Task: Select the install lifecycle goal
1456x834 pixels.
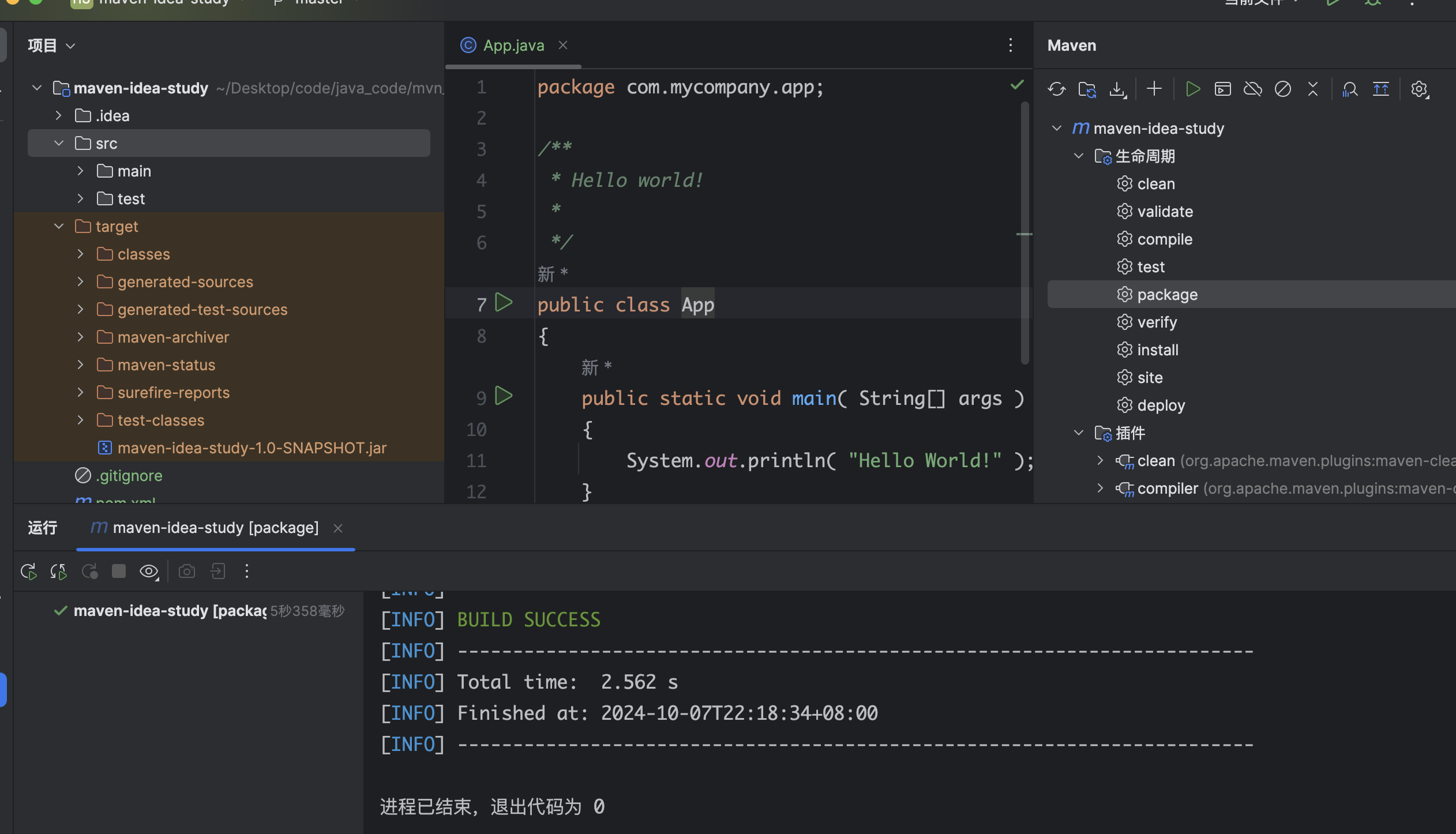Action: click(x=1157, y=350)
